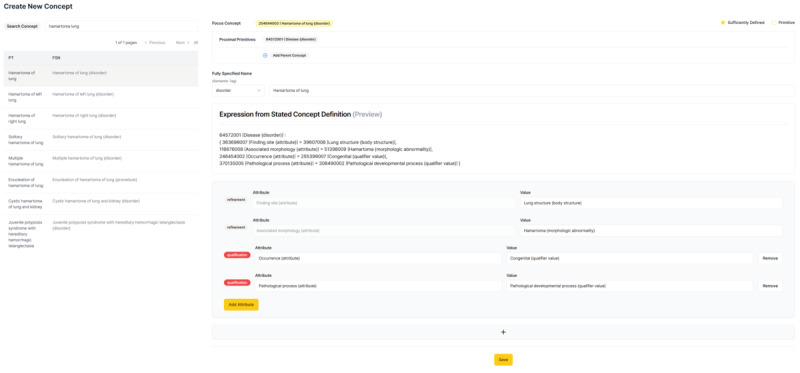
Task: Click the 363698007 Finding site expression line
Action: click(308, 142)
